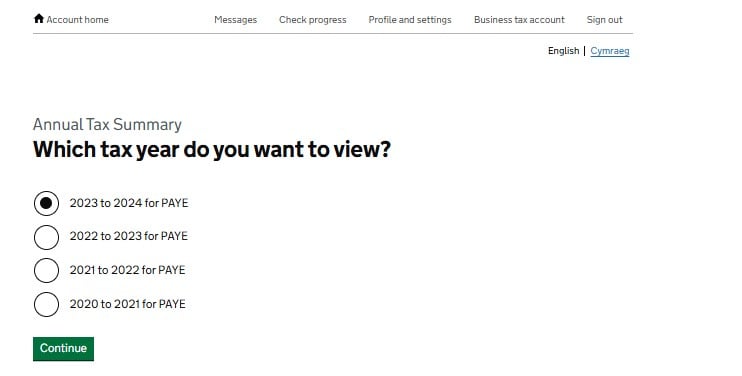Open Profile and settings
Screen dimensions: 742x376
pos(410,20)
